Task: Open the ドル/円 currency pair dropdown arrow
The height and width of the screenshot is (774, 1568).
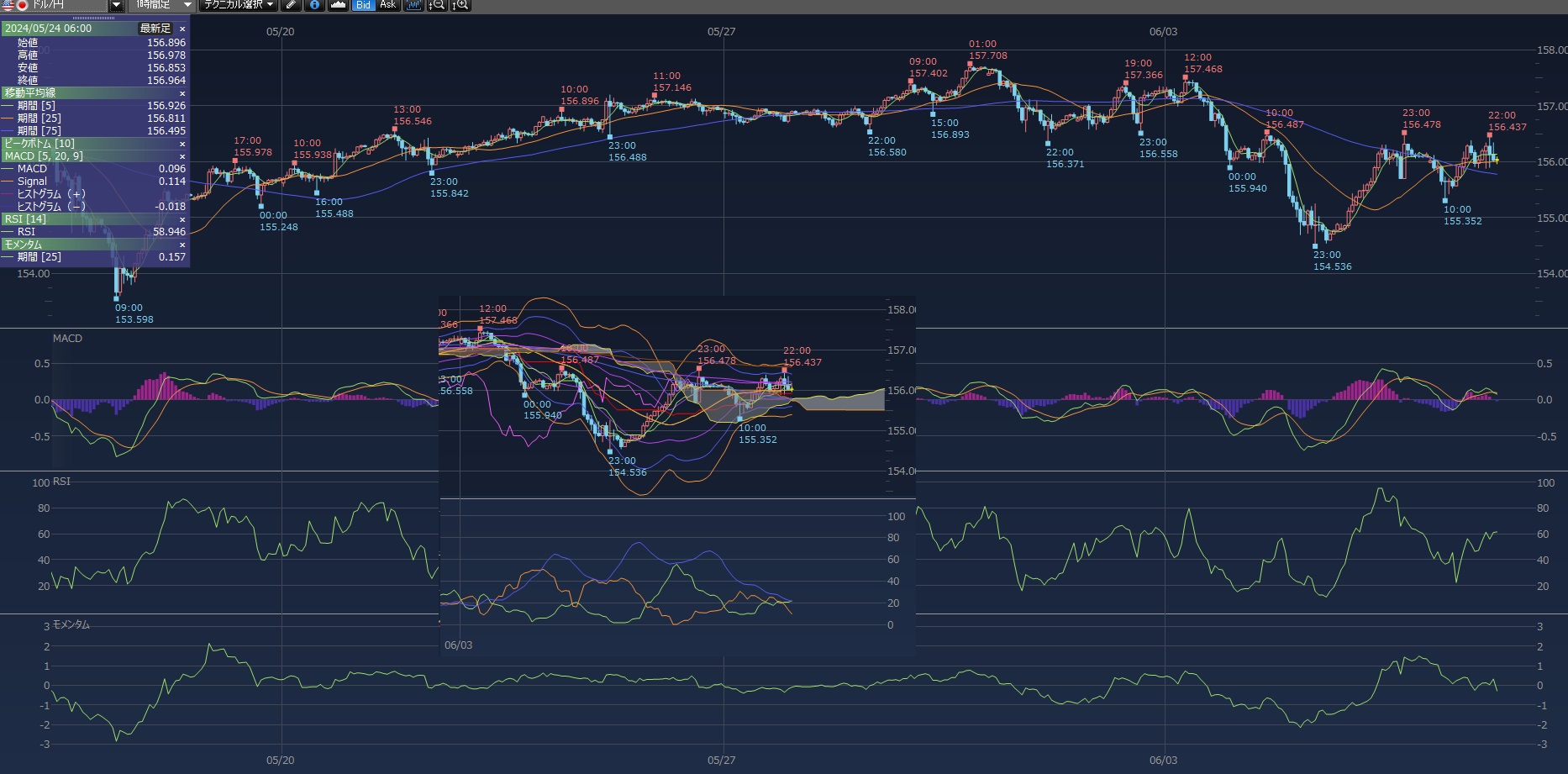Action: tap(117, 6)
